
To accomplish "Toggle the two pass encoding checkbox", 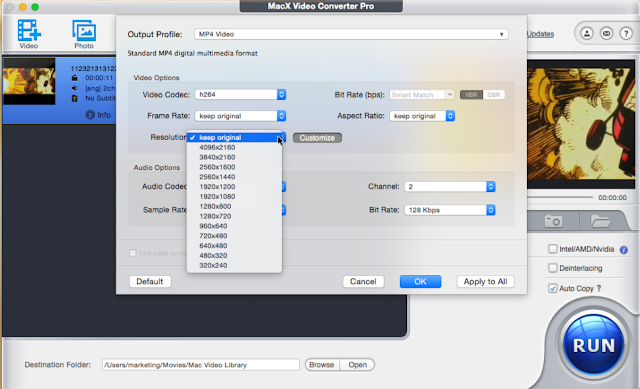I will pos(133,253).
